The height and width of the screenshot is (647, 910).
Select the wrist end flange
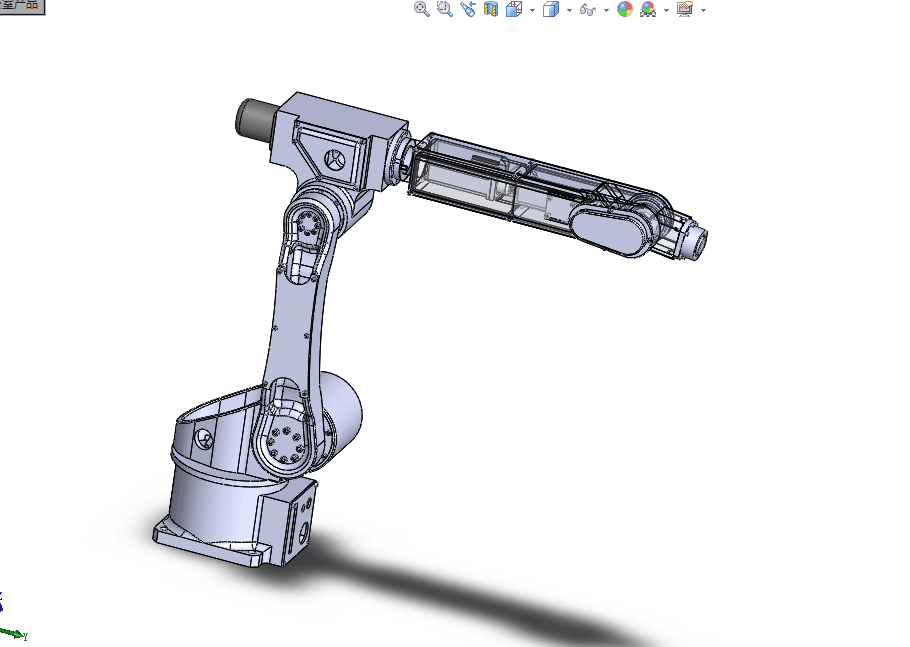point(696,242)
